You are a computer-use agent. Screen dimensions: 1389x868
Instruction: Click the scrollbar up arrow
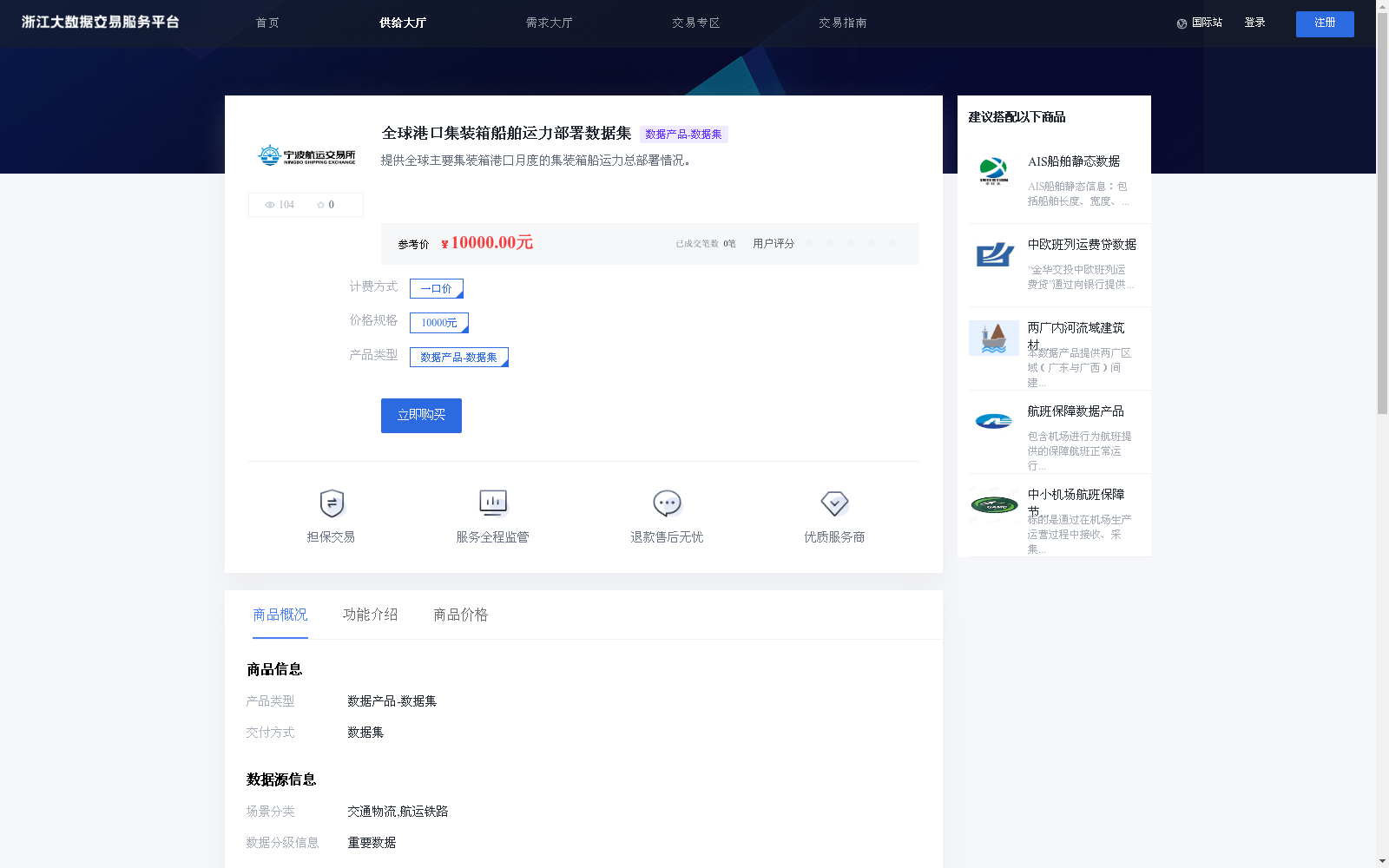1382,6
